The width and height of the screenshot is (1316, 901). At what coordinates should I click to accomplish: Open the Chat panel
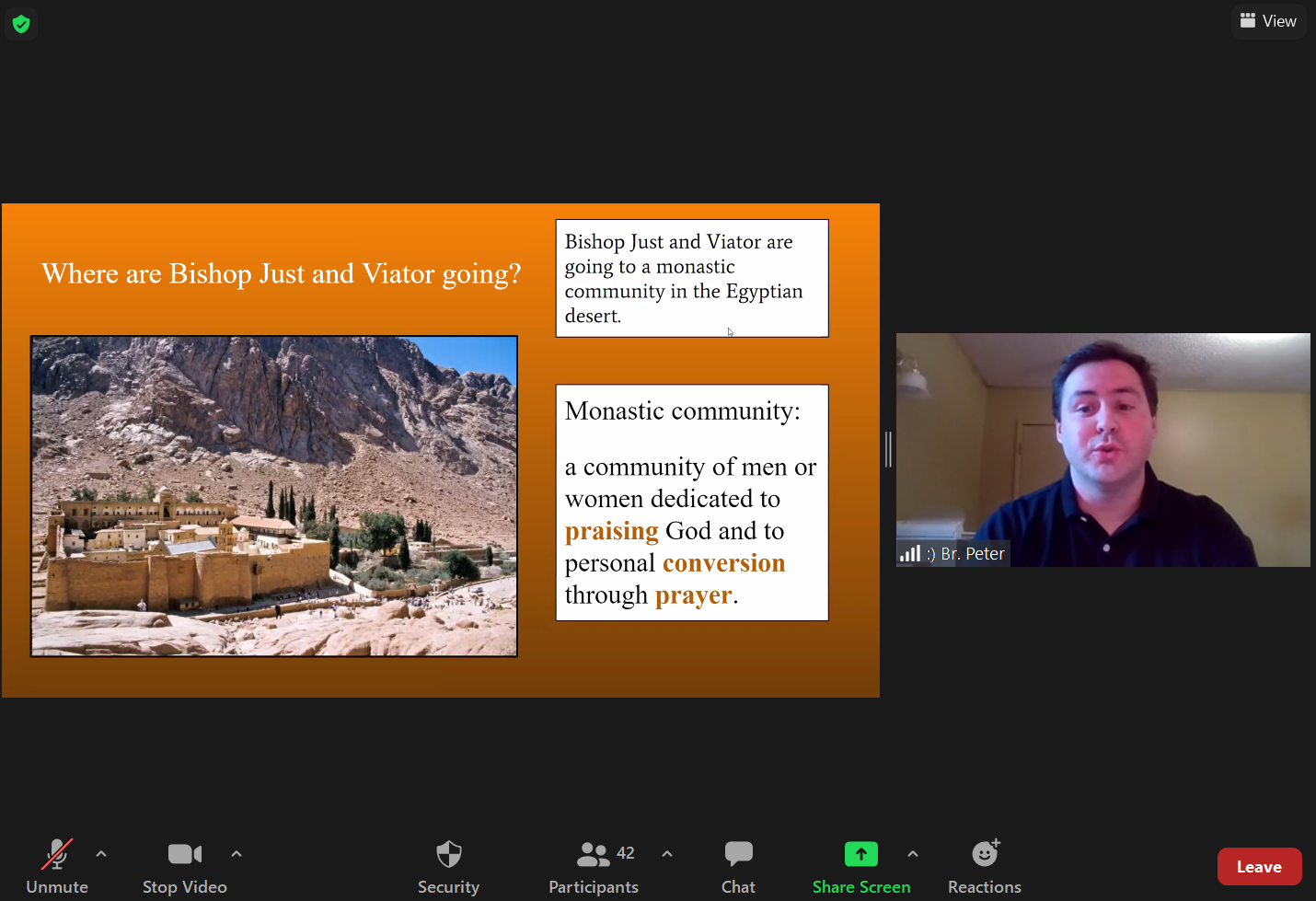[x=738, y=866]
